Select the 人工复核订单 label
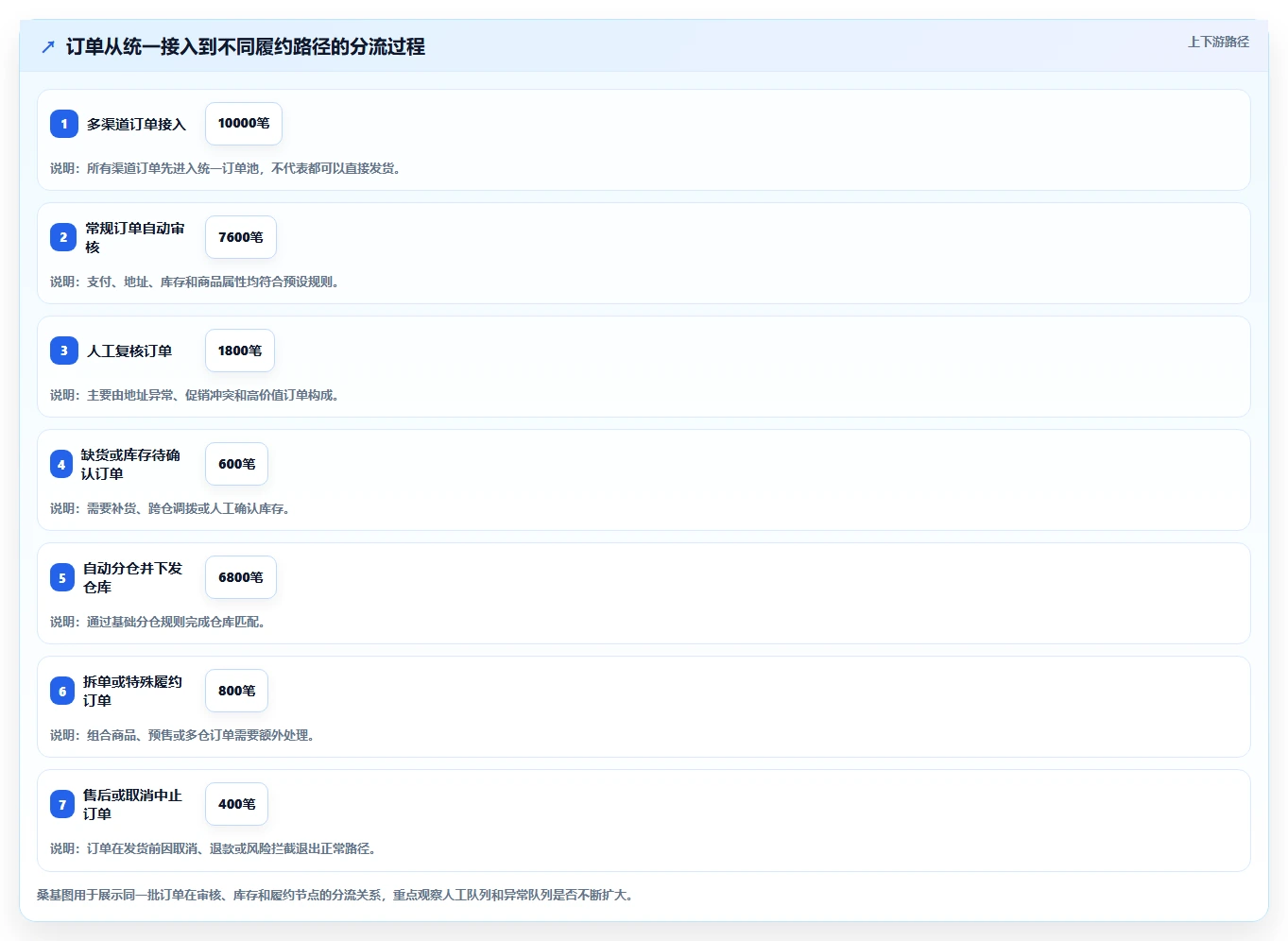Viewport: 1288px width, 941px height. (129, 351)
